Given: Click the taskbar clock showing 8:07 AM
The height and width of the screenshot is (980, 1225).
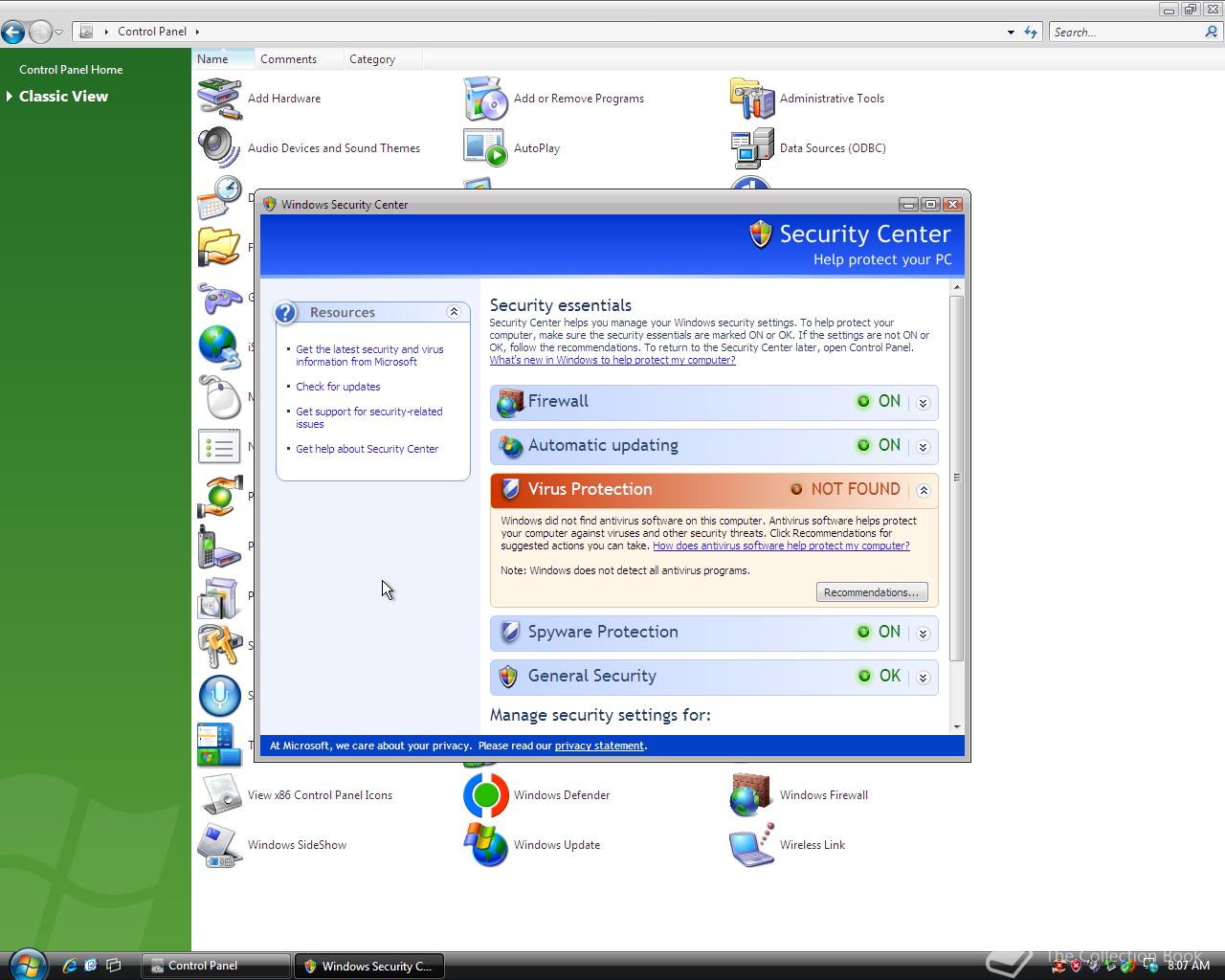Looking at the screenshot, I should 1189,966.
